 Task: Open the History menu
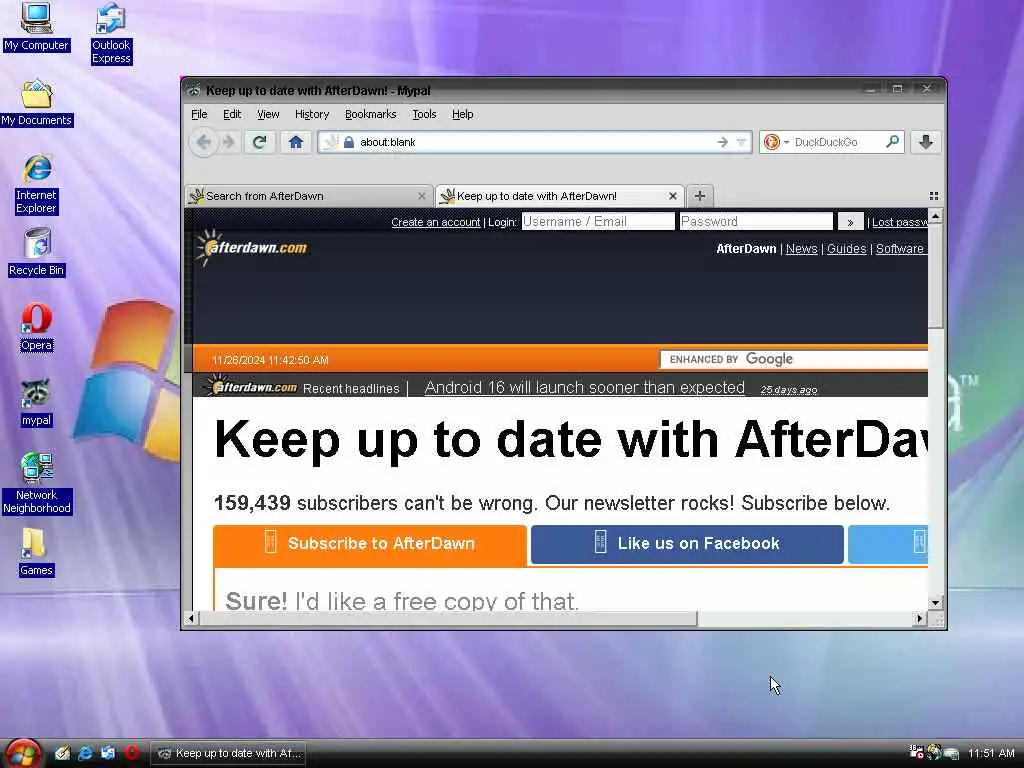click(x=312, y=114)
